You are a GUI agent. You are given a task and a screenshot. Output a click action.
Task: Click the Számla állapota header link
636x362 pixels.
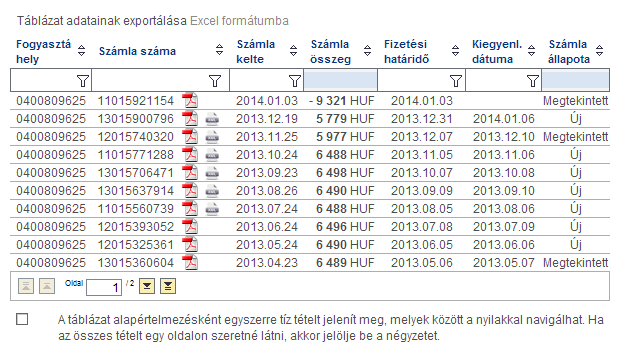click(x=569, y=52)
